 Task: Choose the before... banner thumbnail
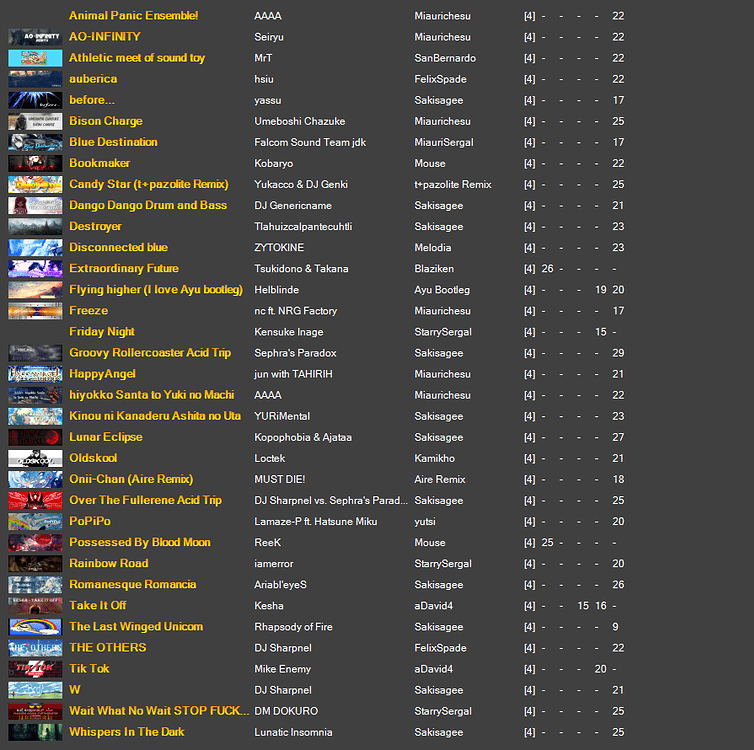(x=35, y=100)
